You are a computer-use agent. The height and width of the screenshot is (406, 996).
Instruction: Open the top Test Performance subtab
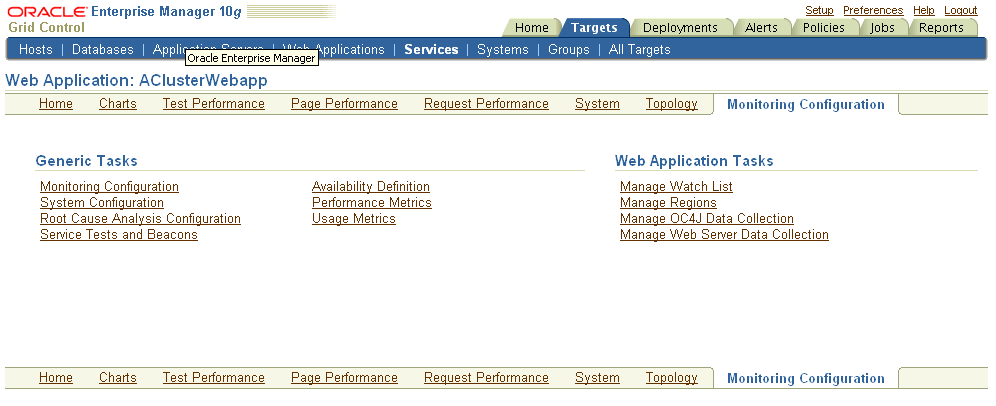[x=213, y=104]
